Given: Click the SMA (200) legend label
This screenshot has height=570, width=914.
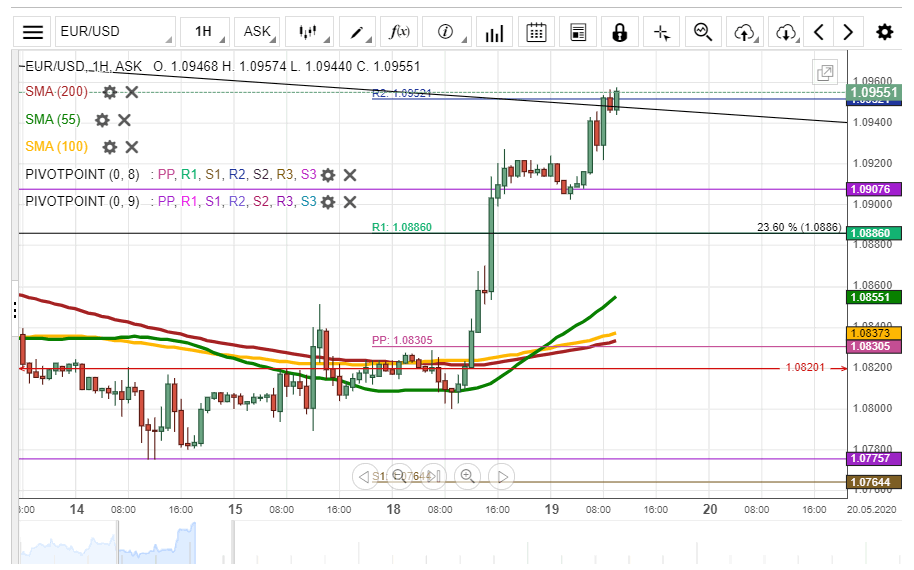Looking at the screenshot, I should (x=57, y=92).
